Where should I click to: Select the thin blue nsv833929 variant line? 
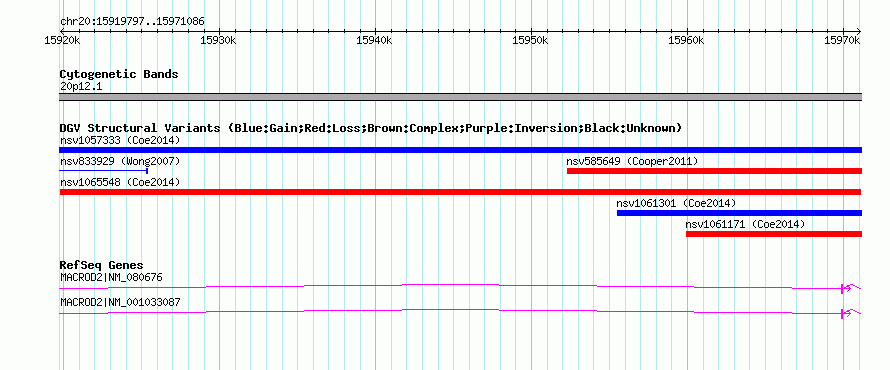[x=104, y=170]
